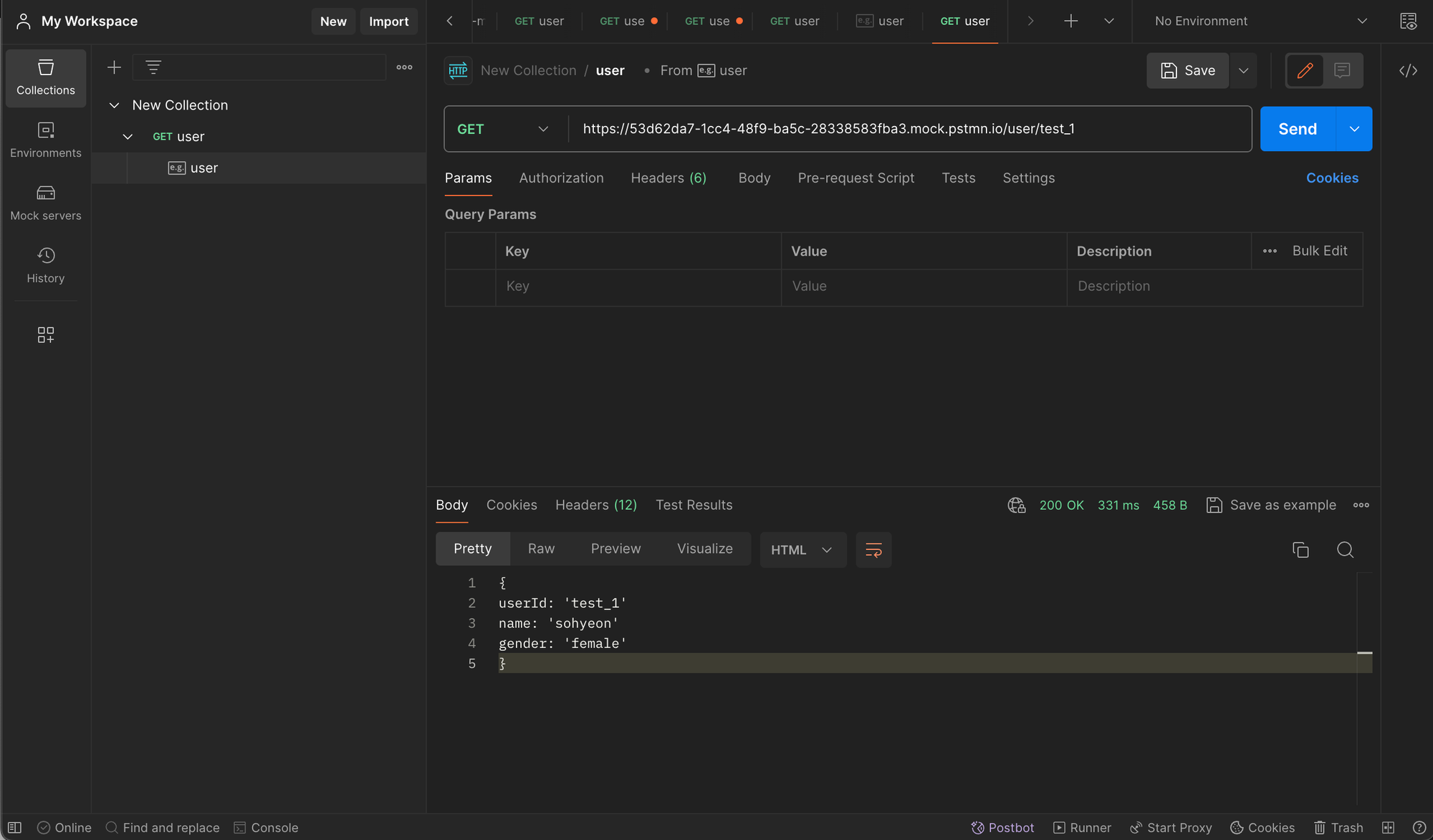Open the History sidebar panel
Screen dimensions: 1433x840
click(45, 265)
